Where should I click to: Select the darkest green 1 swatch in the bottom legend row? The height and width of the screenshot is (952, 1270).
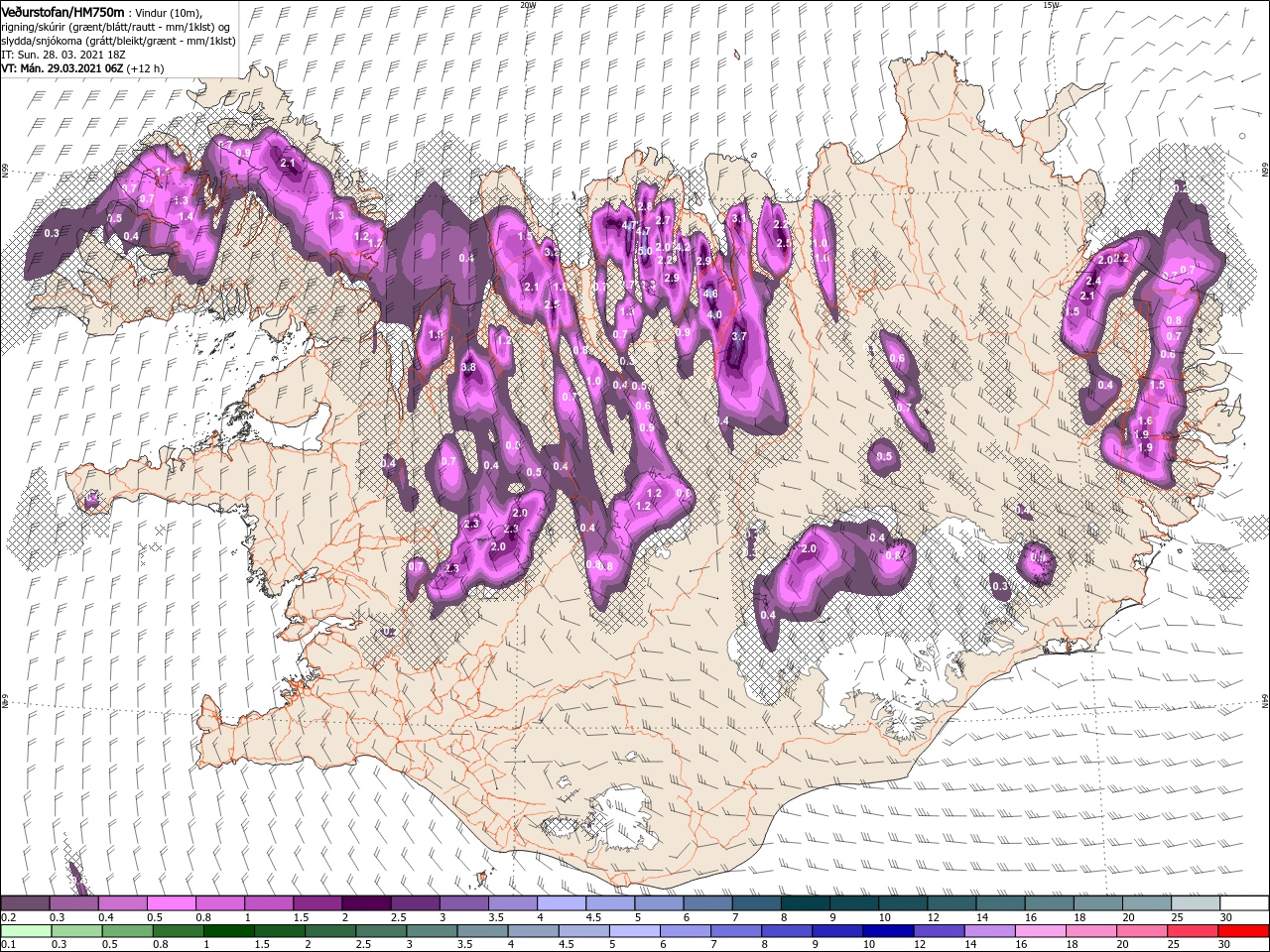click(x=227, y=931)
